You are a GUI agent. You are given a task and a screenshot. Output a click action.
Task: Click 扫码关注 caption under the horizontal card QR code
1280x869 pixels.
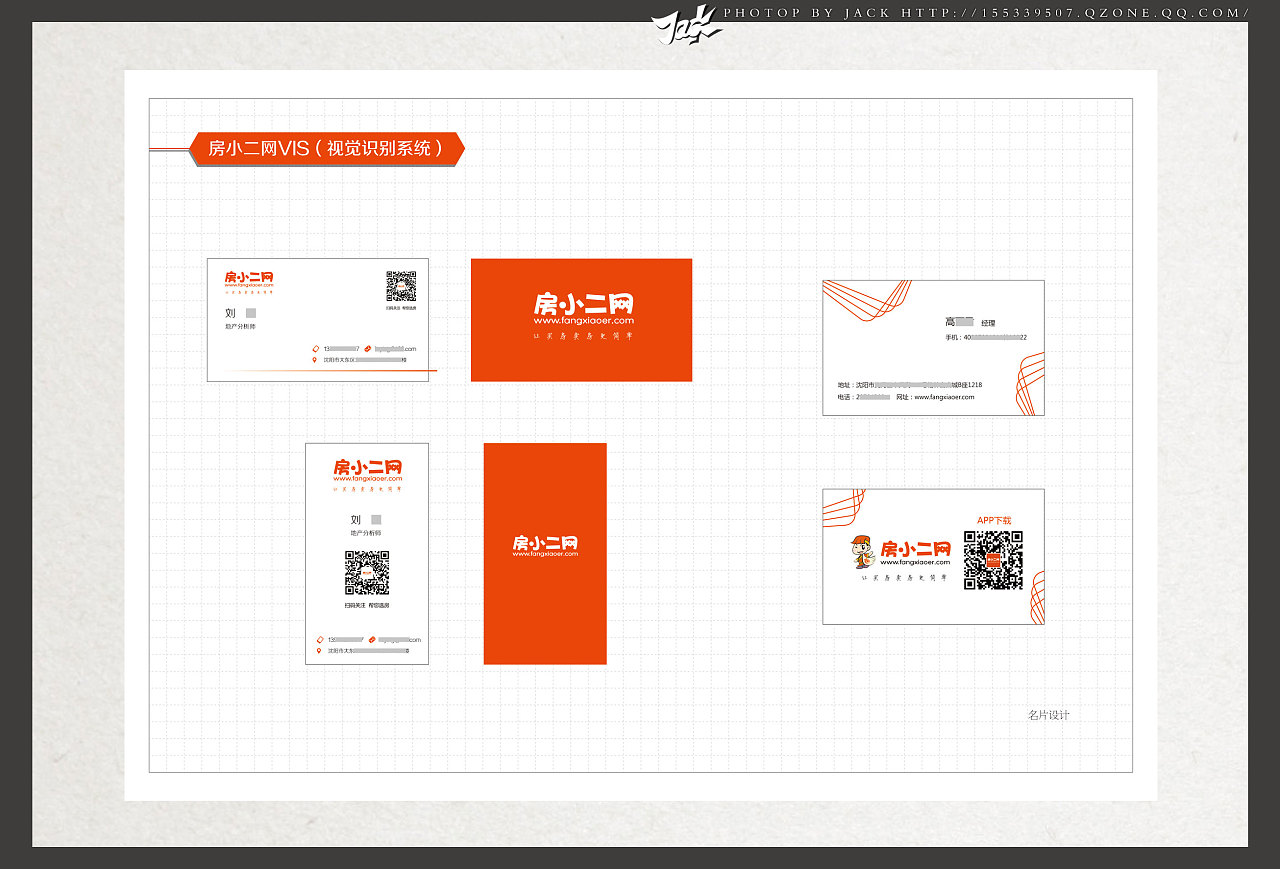click(401, 308)
